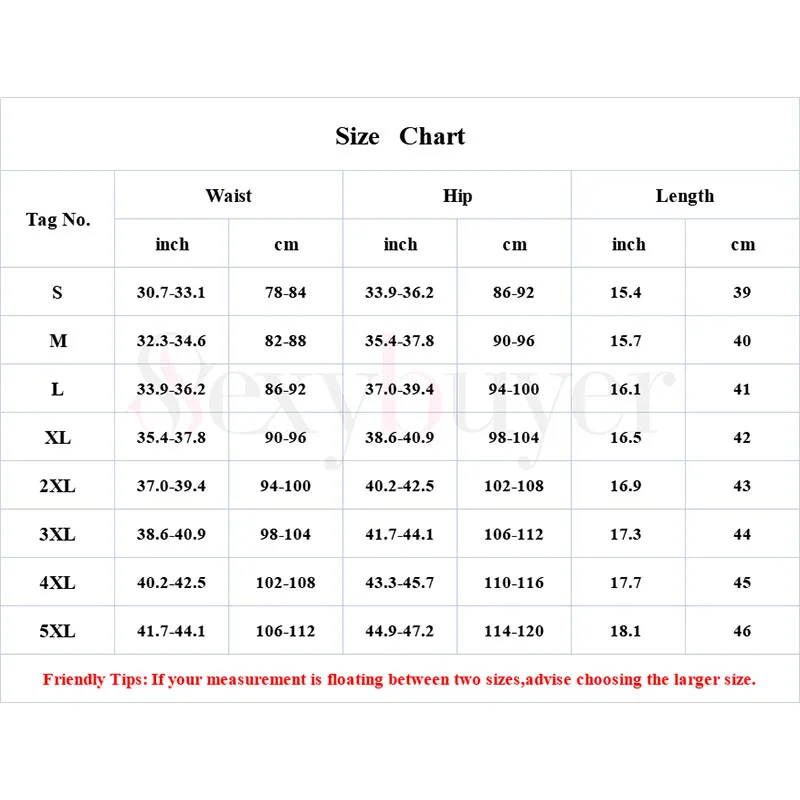
Task: Select the 2XL size row label
Action: (57, 486)
